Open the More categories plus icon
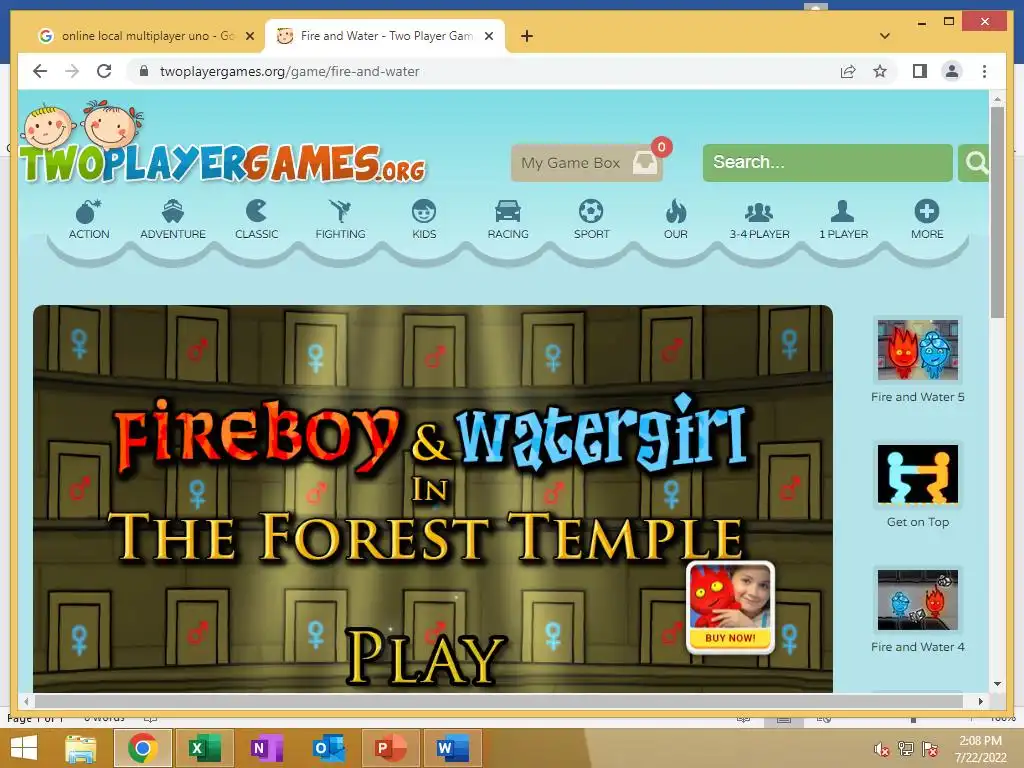Image resolution: width=1024 pixels, height=768 pixels. 927,211
